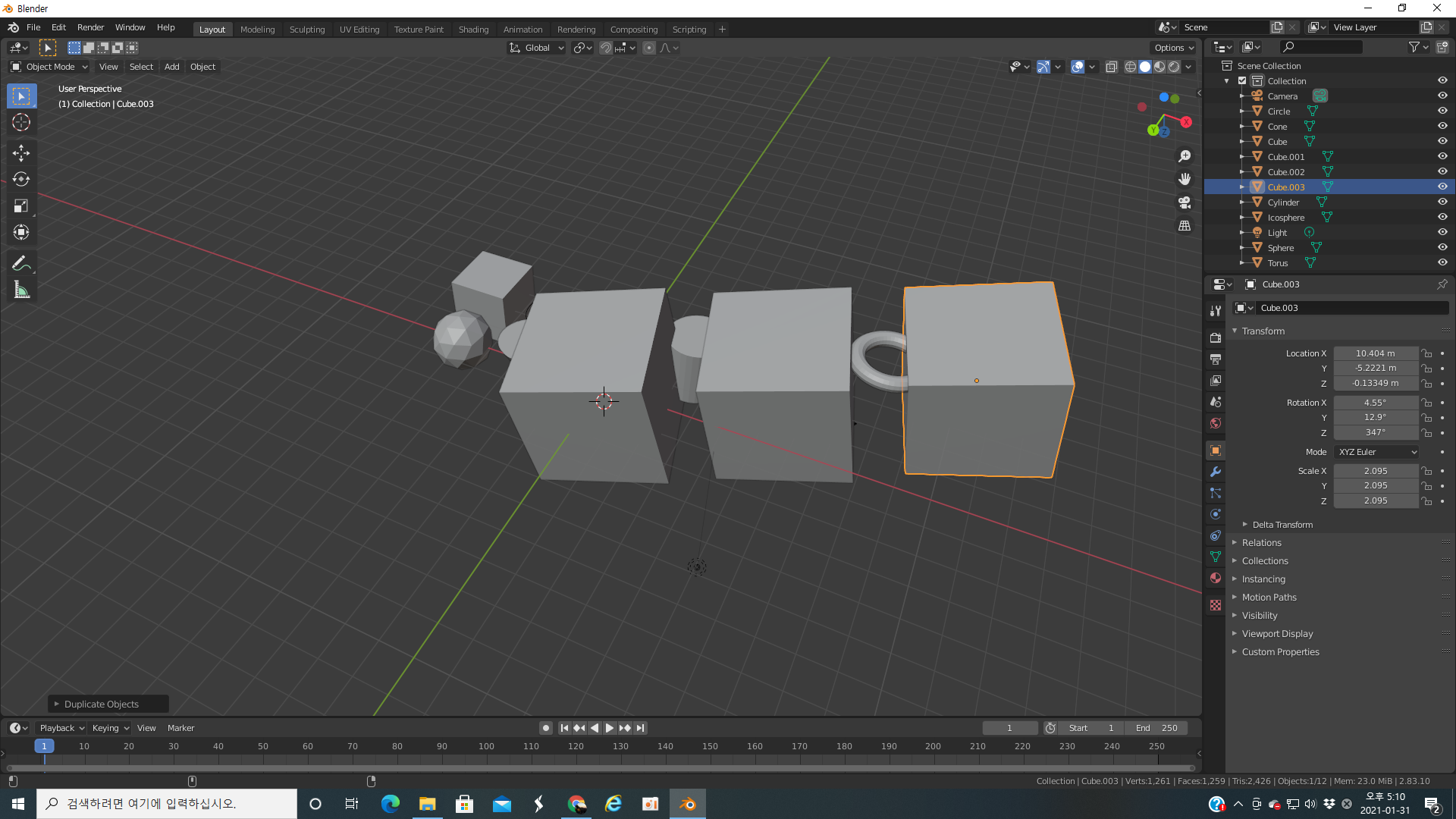Viewport: 1456px width, 819px height.
Task: Select the Scale tool
Action: point(21,206)
